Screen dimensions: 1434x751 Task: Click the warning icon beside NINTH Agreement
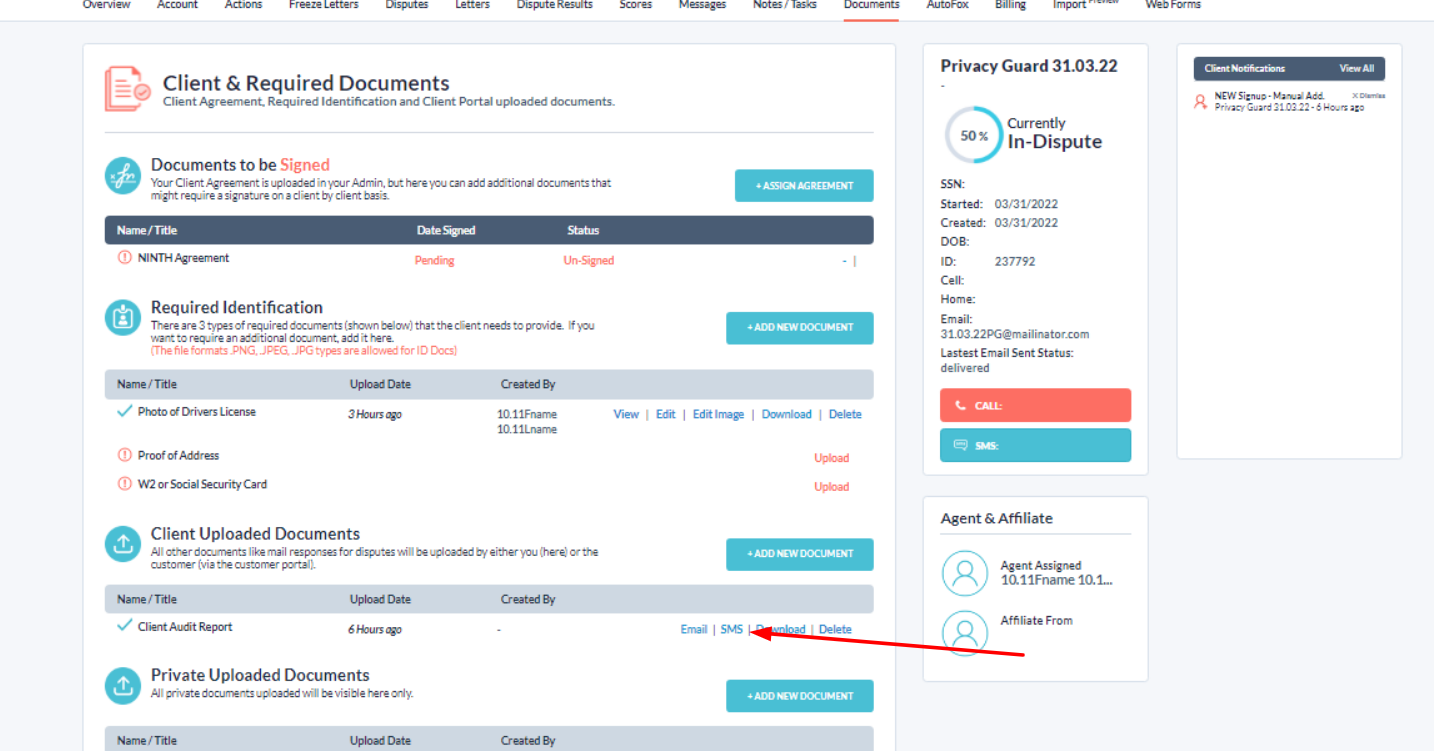(125, 258)
